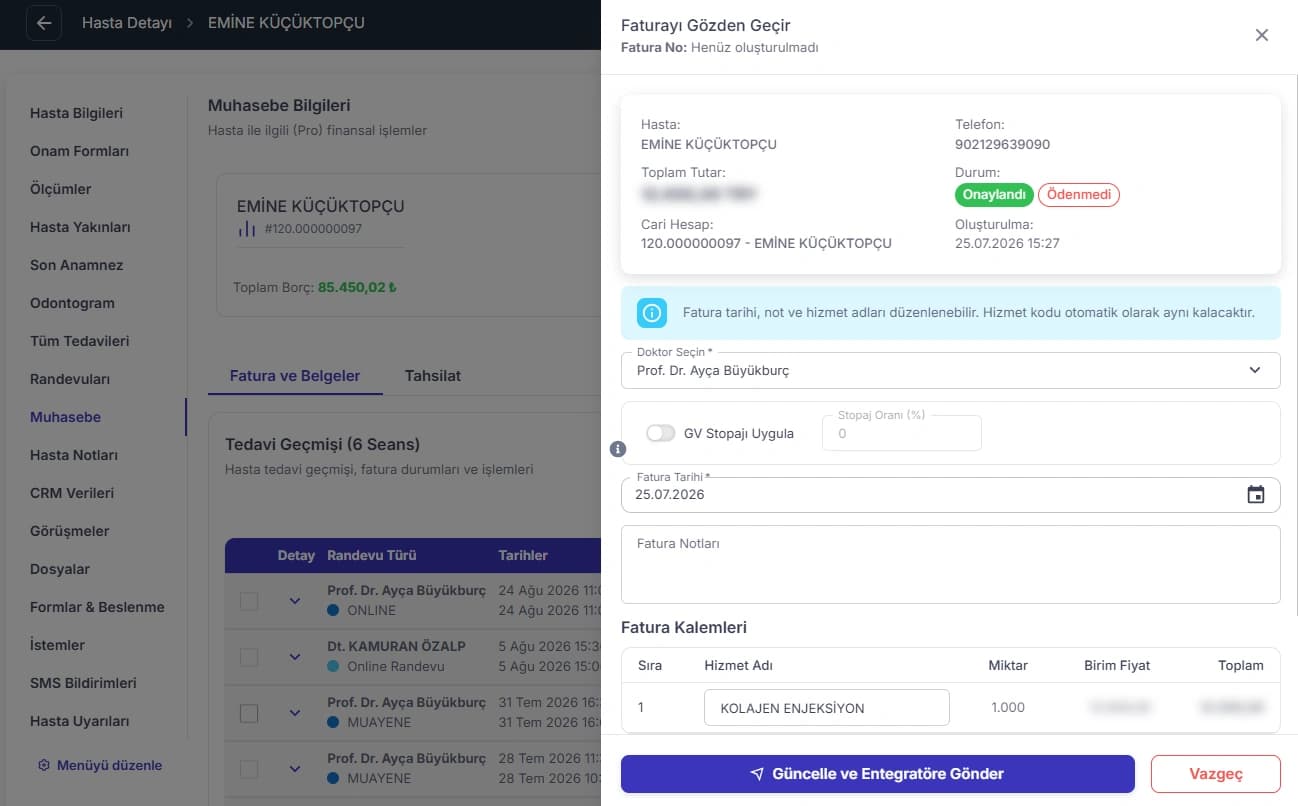Check the box for the 28 Tem MUAYENE row
This screenshot has width=1298, height=806.
[x=249, y=769]
